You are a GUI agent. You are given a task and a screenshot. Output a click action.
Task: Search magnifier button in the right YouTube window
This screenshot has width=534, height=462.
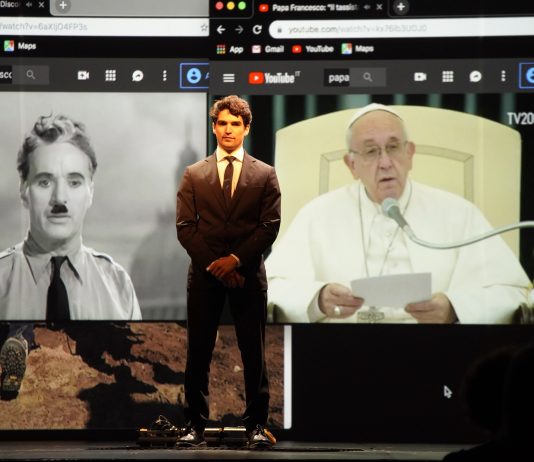[x=368, y=77]
